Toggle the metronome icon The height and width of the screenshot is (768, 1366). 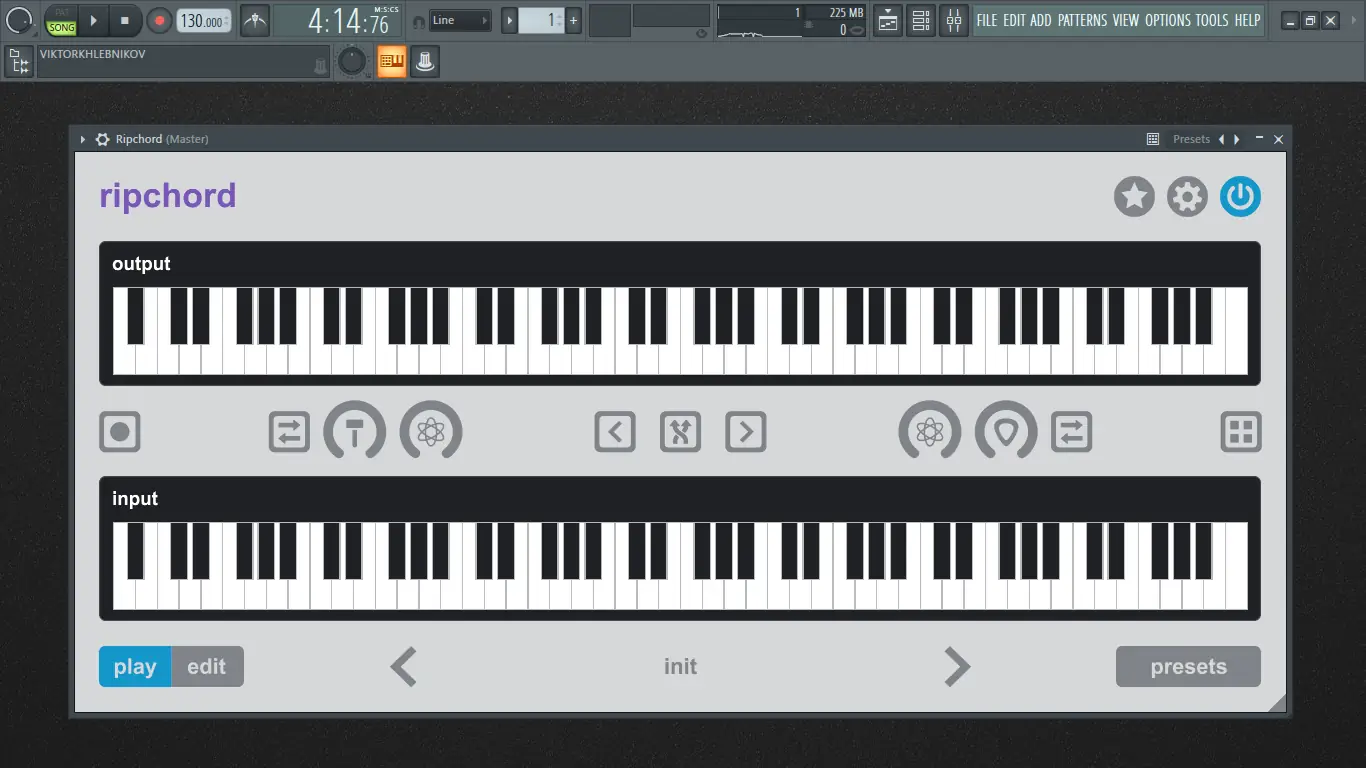click(x=255, y=20)
